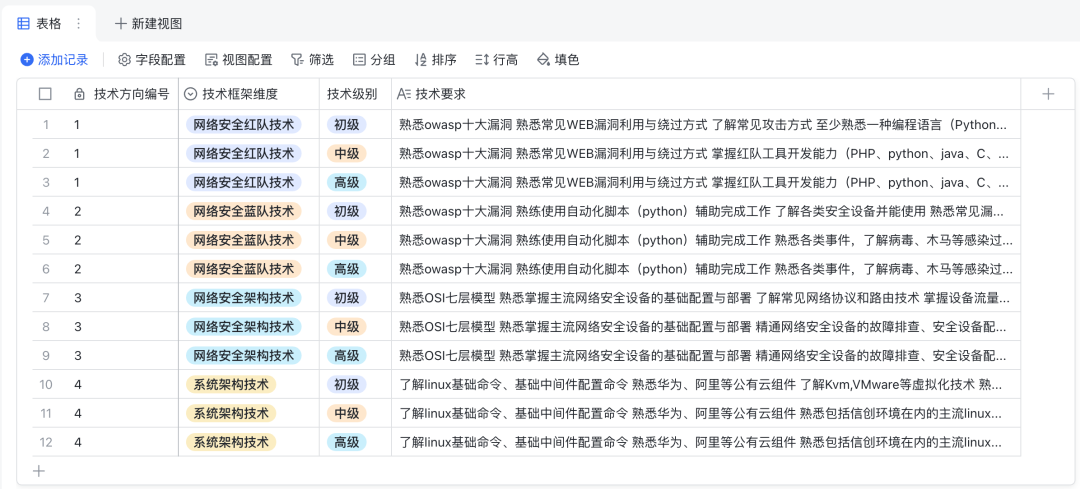Image resolution: width=1080 pixels, height=489 pixels.
Task: Click 高级 tag in row 12
Action: tap(347, 442)
